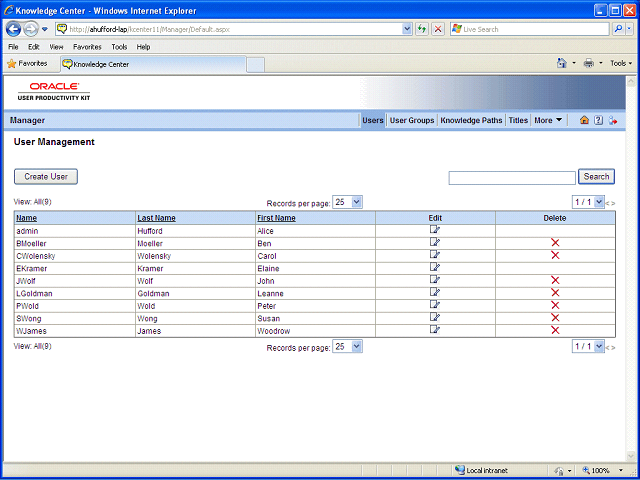Start Live Search with magnifier icon
Image resolution: width=640 pixels, height=480 pixels.
click(x=619, y=29)
